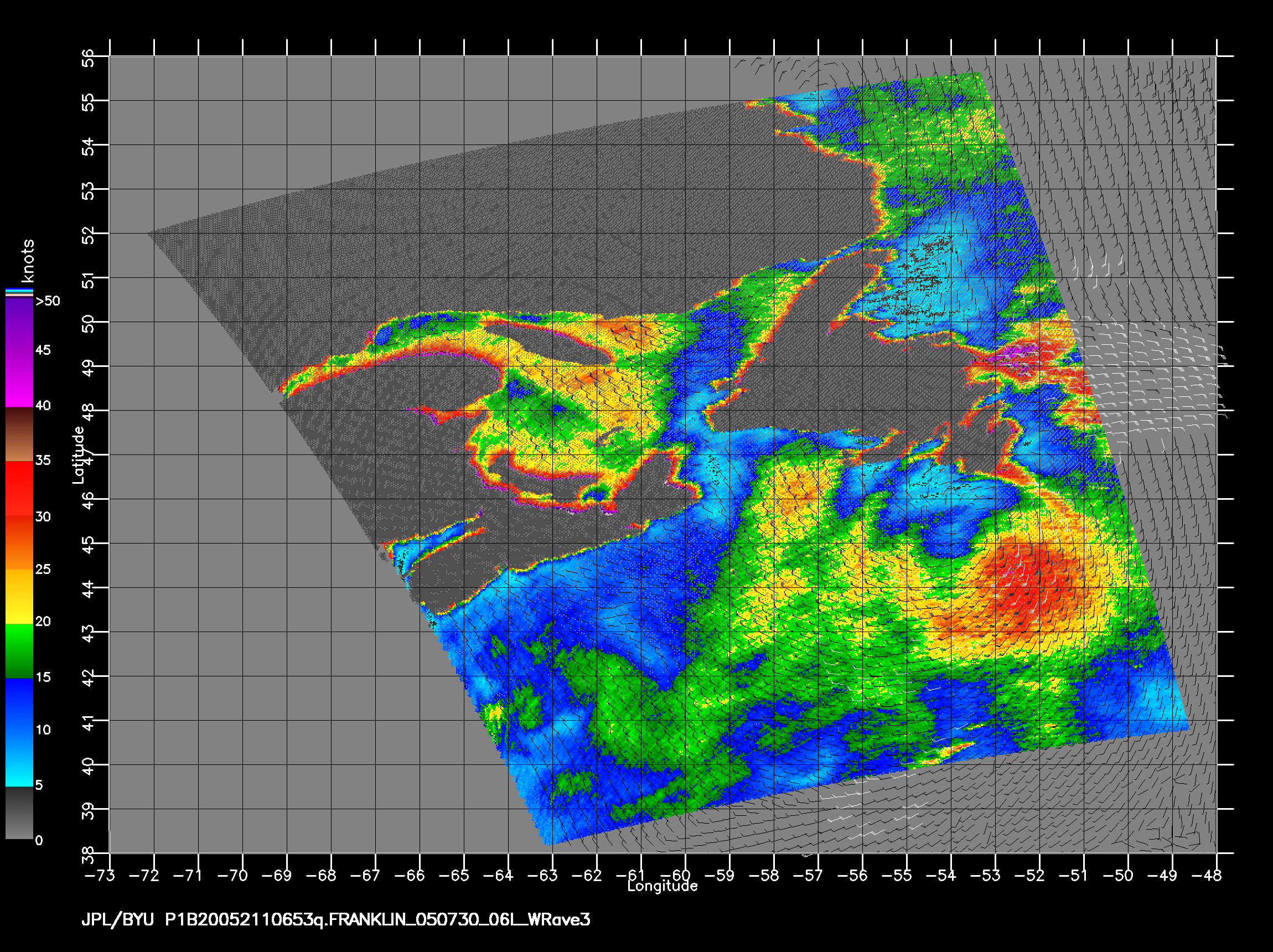Click the latitude tick label 46

88,501
